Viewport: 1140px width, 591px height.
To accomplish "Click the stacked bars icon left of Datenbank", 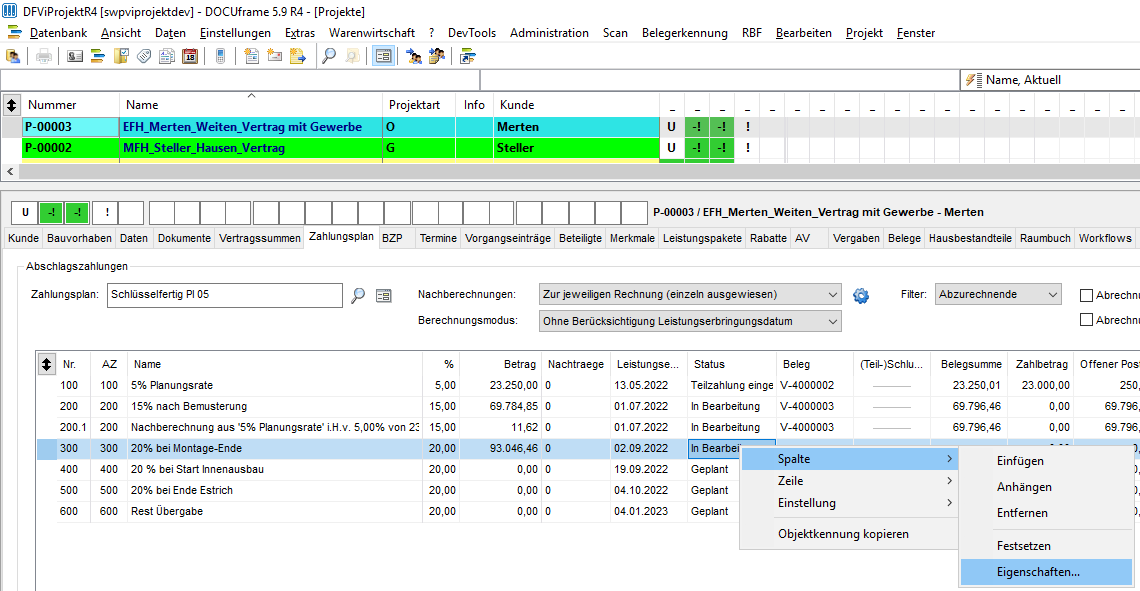I will pyautogui.click(x=15, y=33).
